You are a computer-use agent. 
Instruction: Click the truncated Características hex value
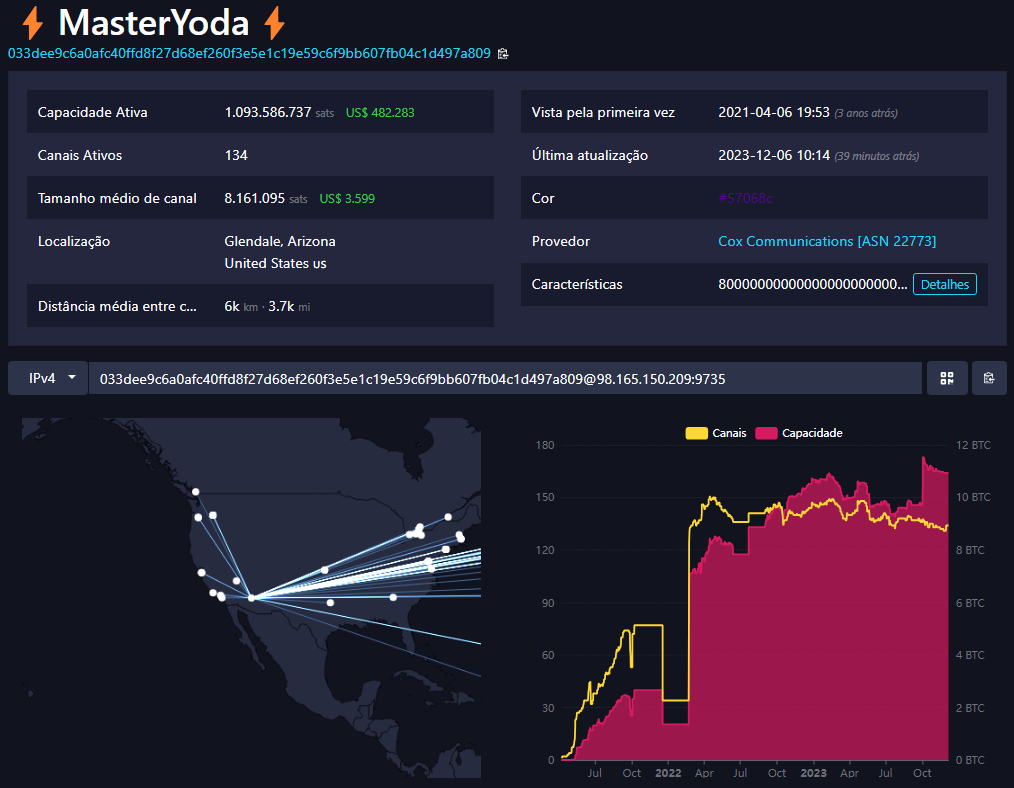(811, 284)
